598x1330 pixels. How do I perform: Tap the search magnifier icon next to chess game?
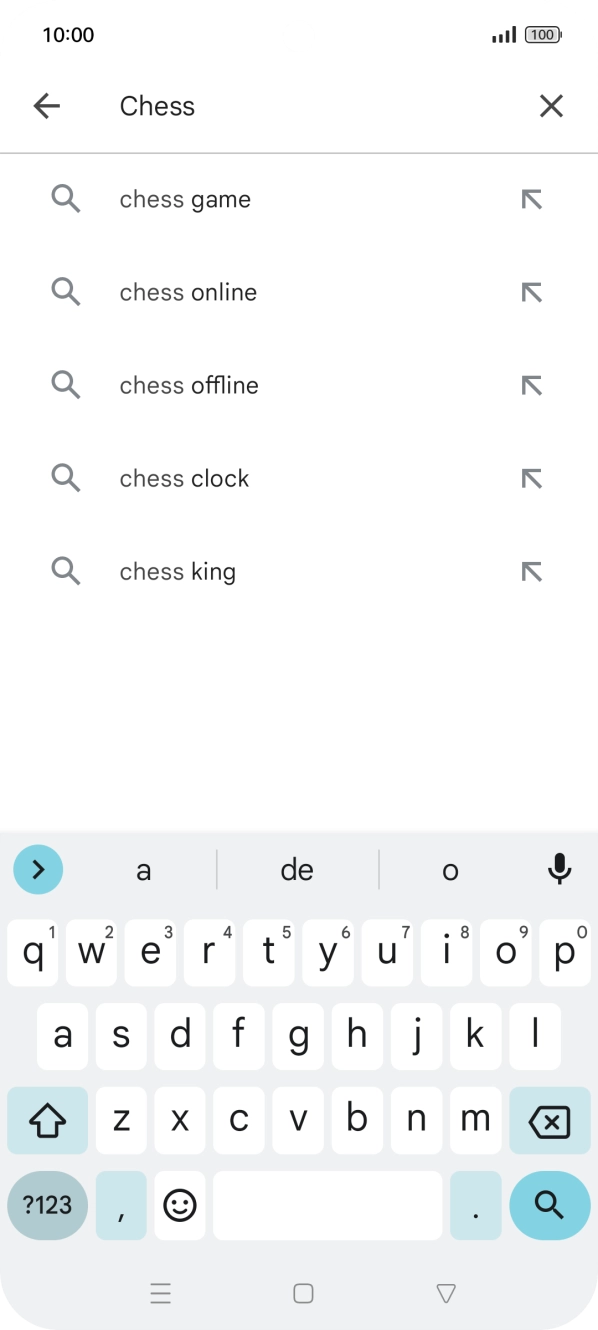[66, 198]
